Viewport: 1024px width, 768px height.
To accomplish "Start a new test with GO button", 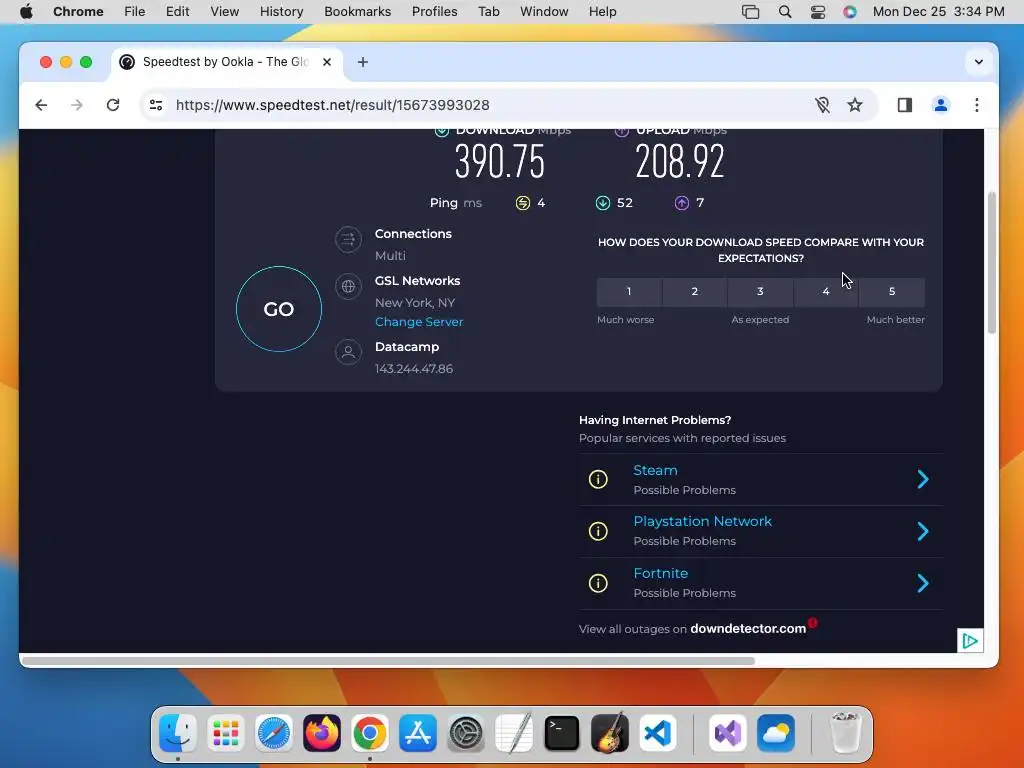I will pos(279,309).
